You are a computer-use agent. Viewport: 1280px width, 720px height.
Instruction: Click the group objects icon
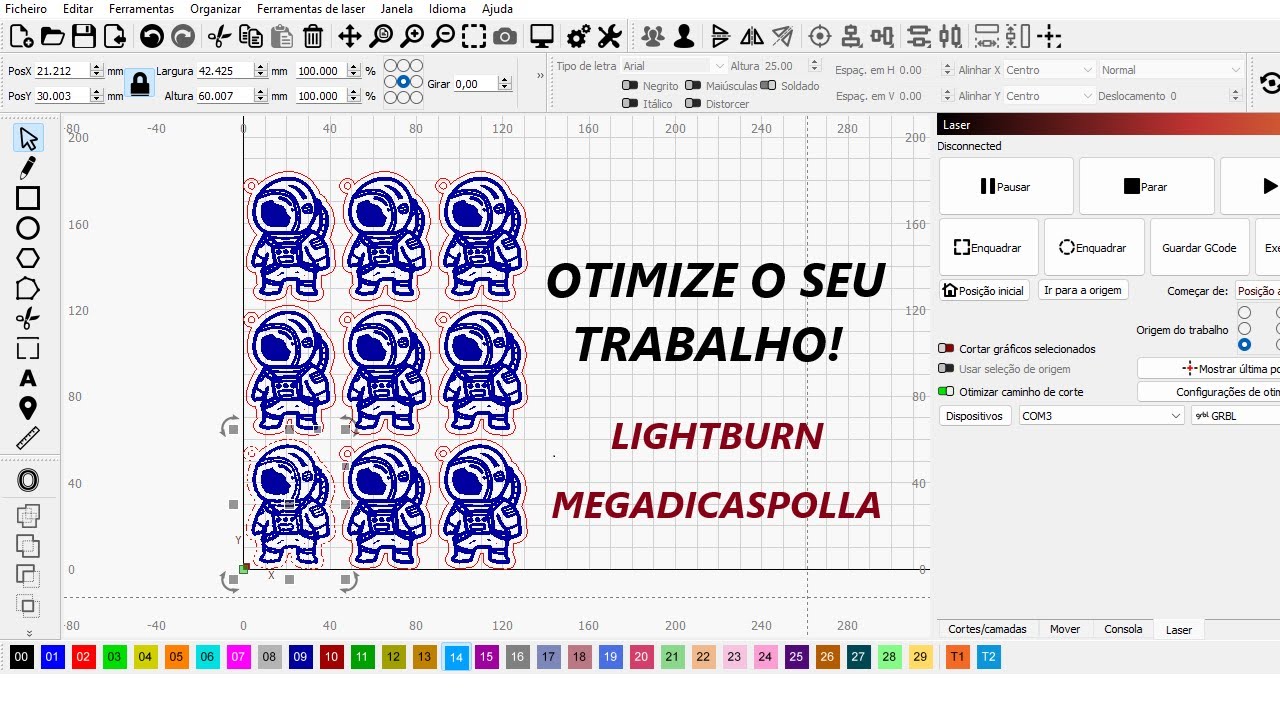653,37
